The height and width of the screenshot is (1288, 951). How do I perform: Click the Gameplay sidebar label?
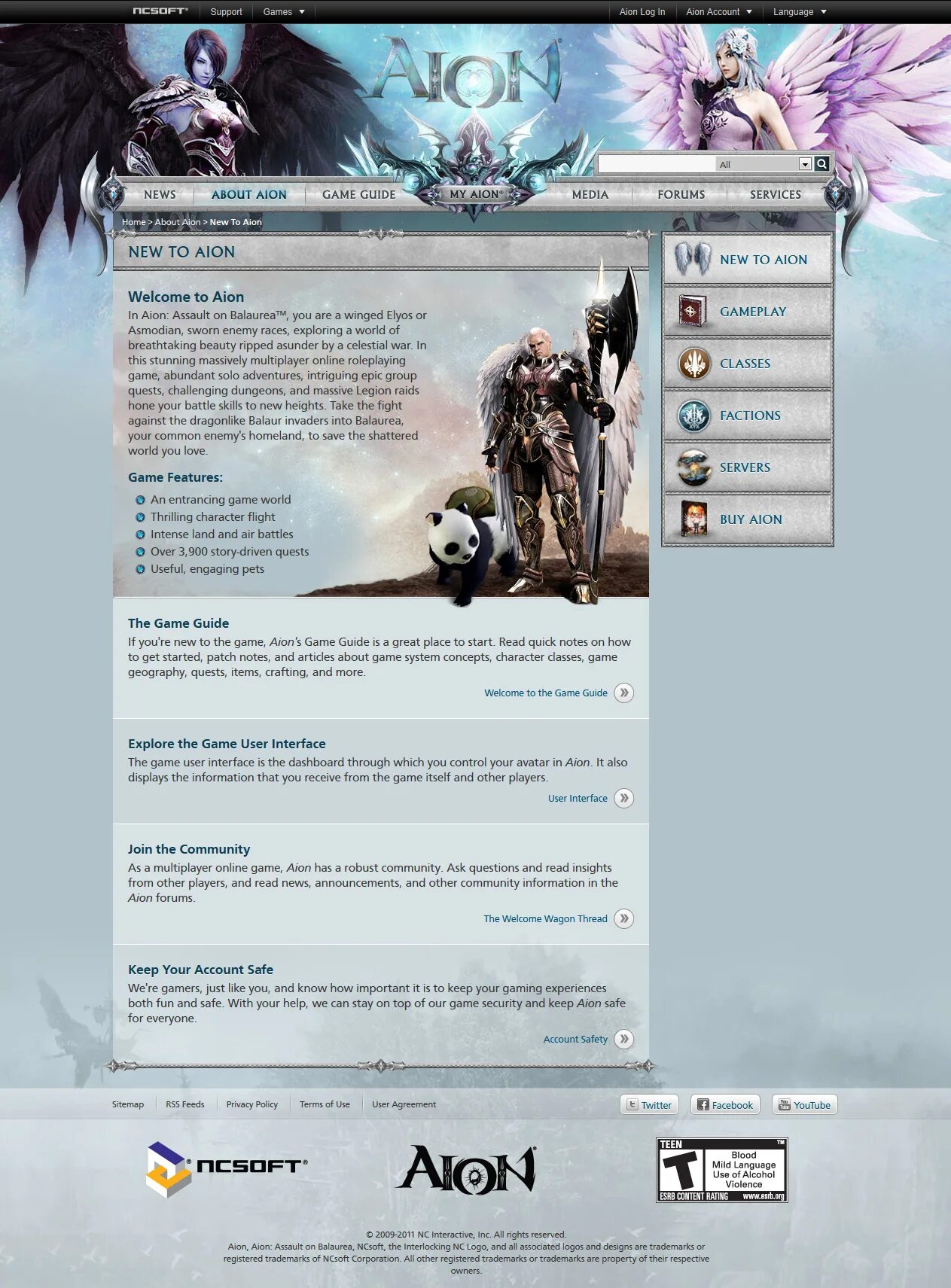[753, 312]
